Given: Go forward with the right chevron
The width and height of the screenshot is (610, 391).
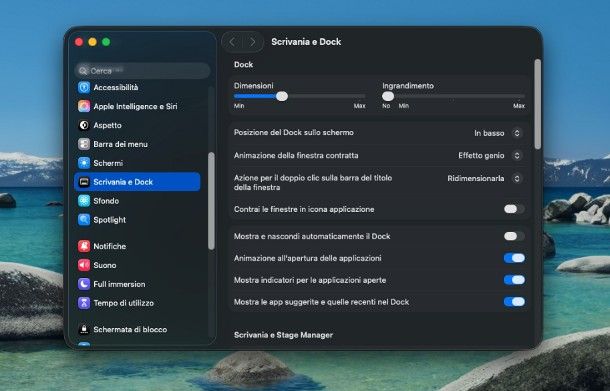Looking at the screenshot, I should pyautogui.click(x=253, y=42).
